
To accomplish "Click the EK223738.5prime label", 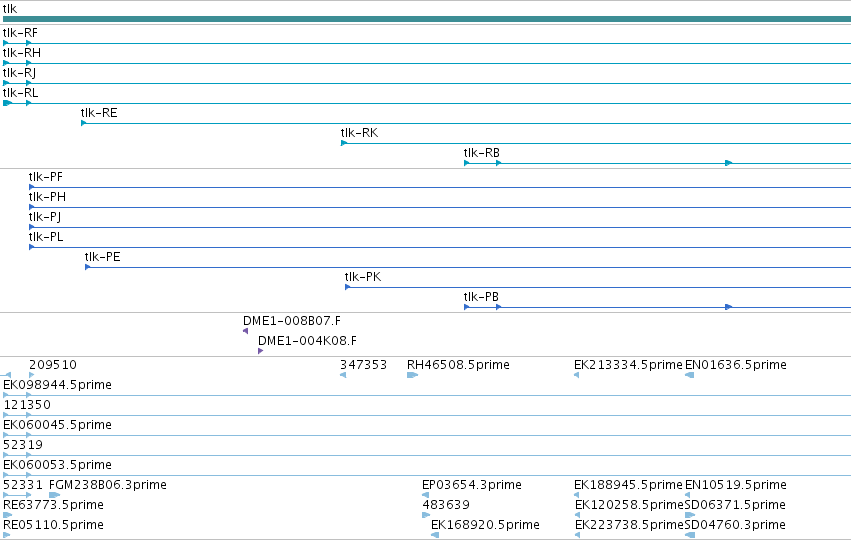I will click(x=629, y=525).
